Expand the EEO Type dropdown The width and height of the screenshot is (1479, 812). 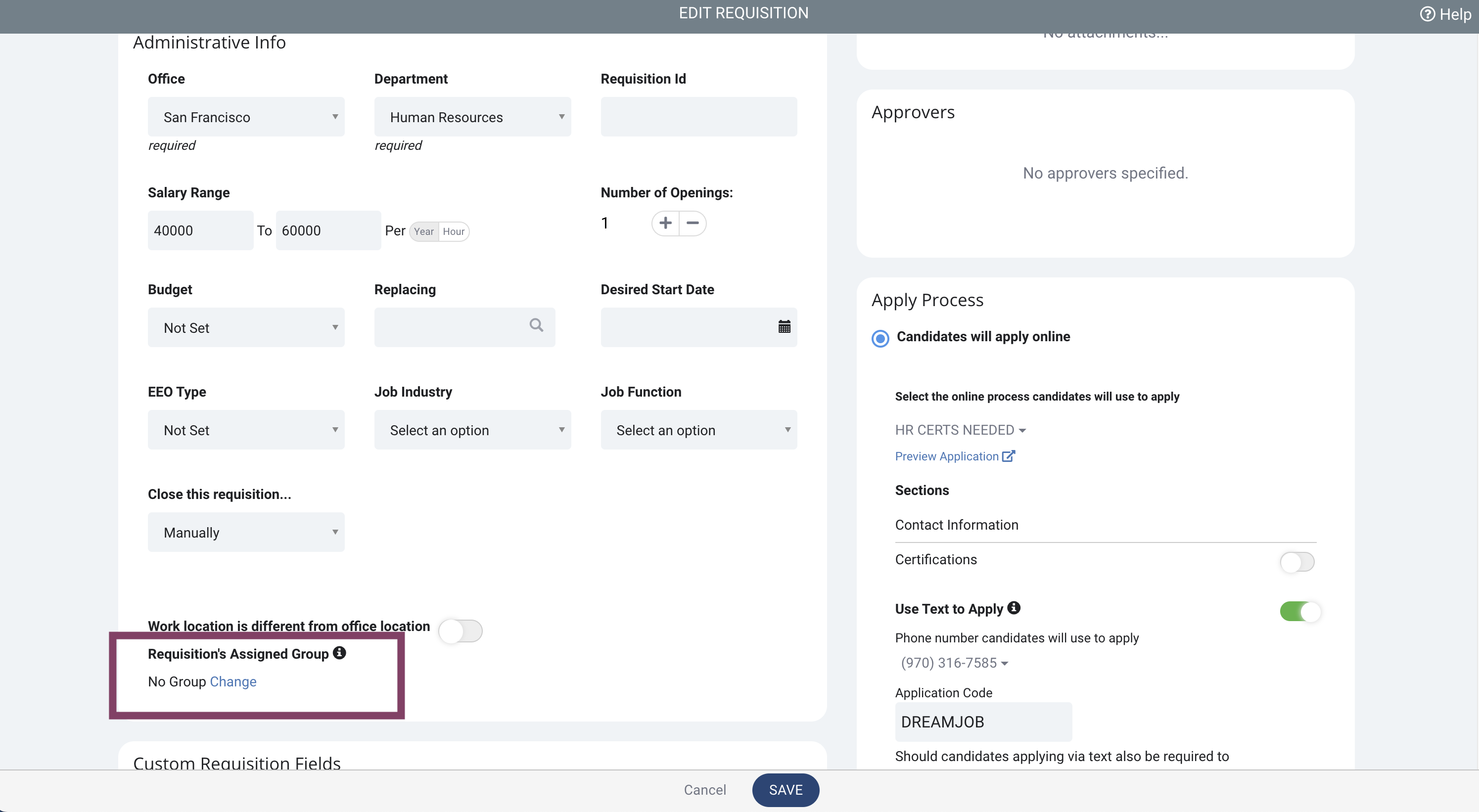point(246,429)
